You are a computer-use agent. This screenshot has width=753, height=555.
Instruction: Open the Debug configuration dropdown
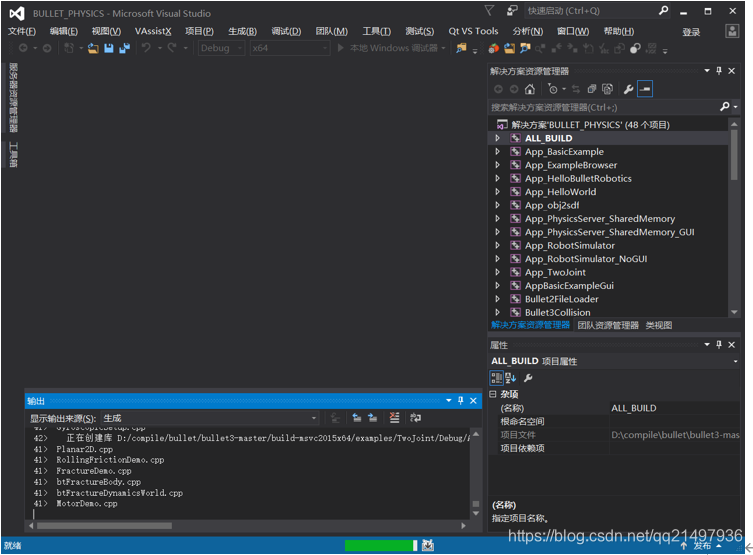click(x=220, y=48)
